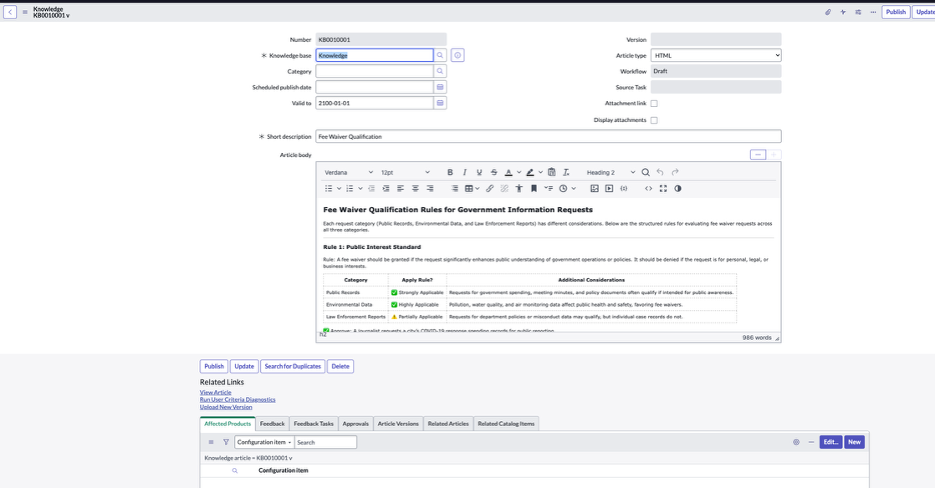The height and width of the screenshot is (488, 936).
Task: Open find and replace in editor
Action: [x=645, y=172]
